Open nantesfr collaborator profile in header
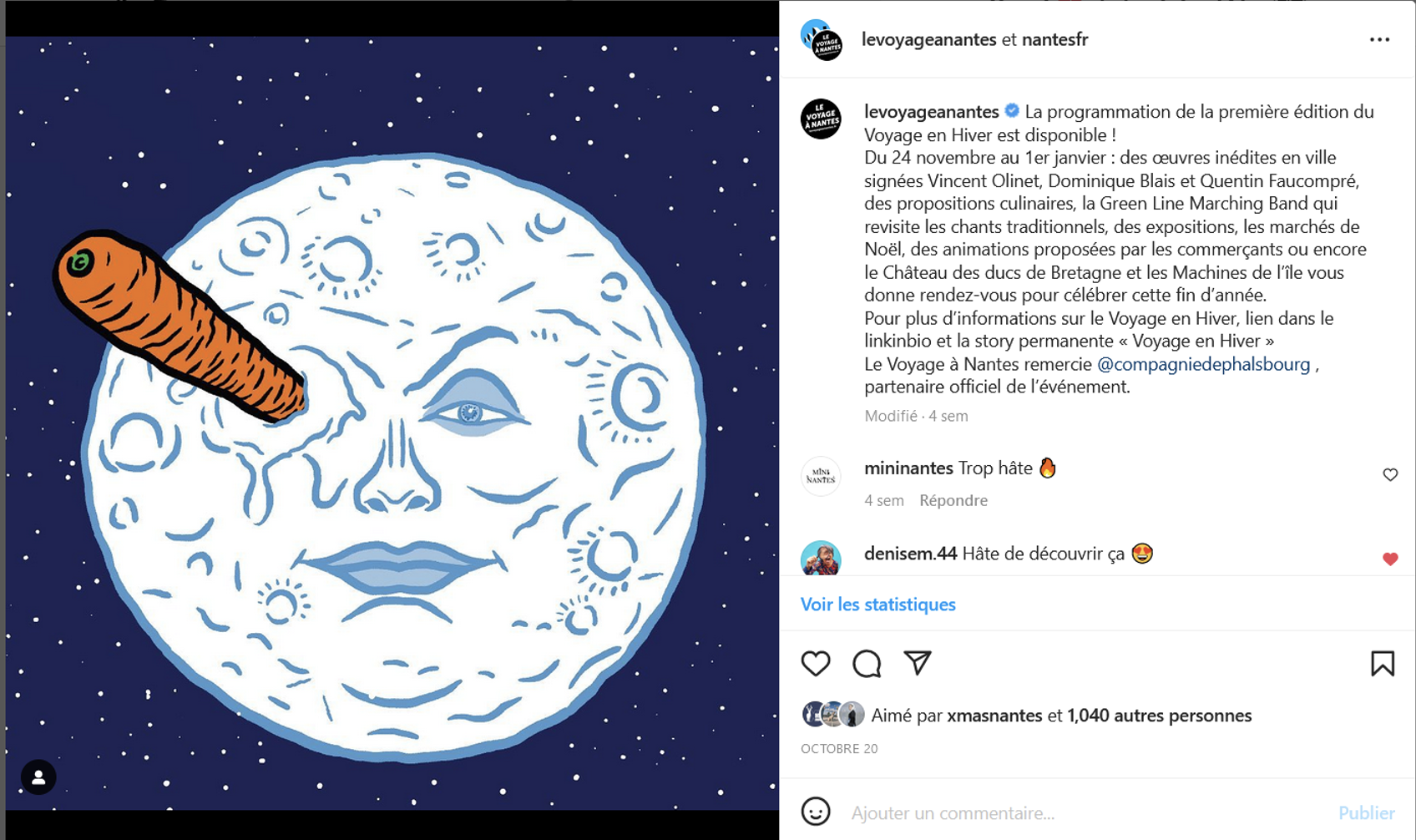This screenshot has width=1416, height=840. coord(1054,39)
